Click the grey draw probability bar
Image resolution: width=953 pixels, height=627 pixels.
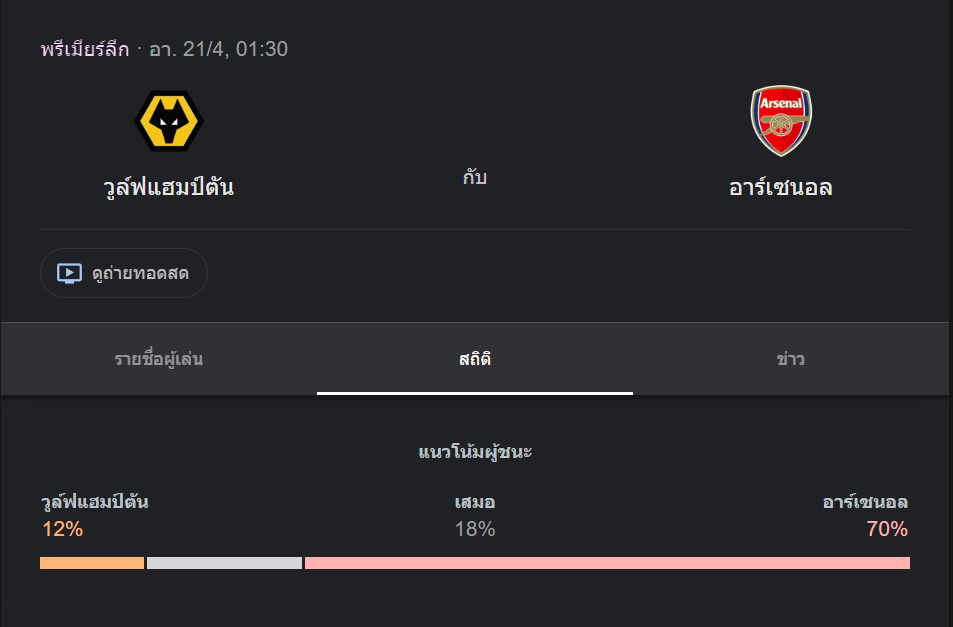(224, 563)
